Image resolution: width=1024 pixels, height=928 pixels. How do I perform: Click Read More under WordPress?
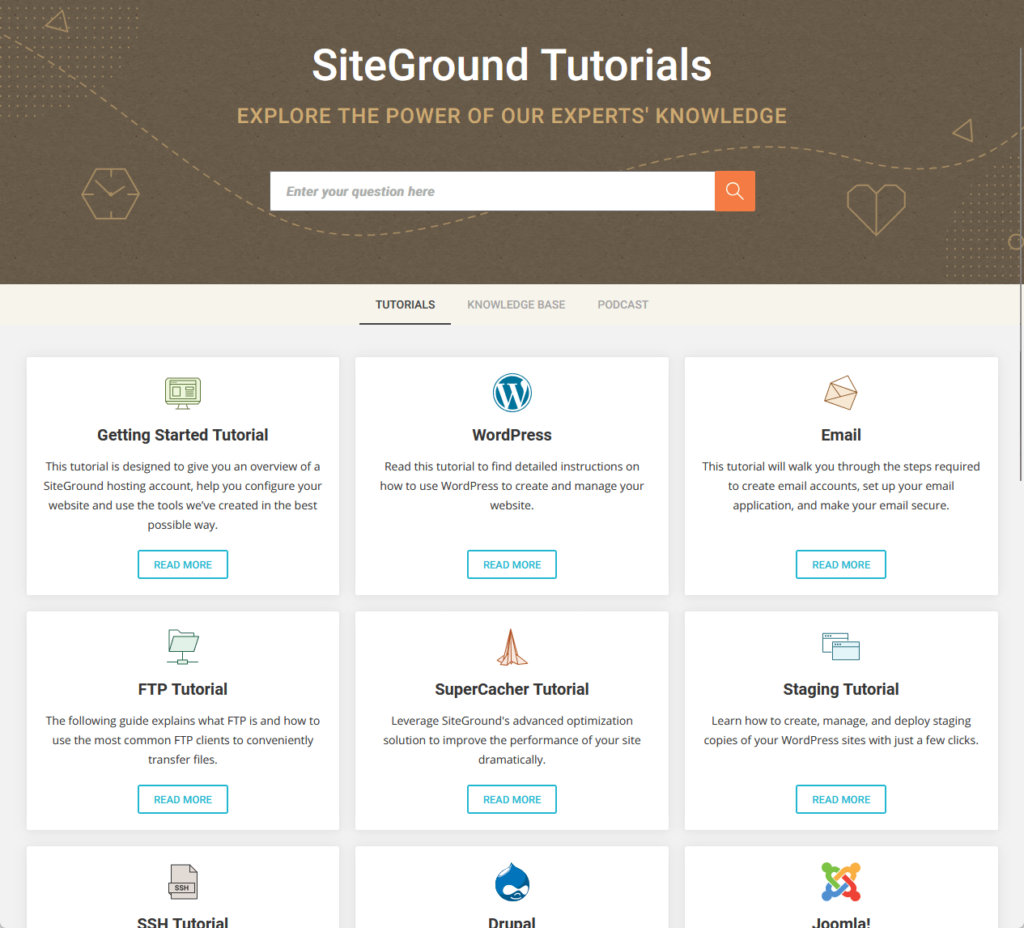(x=512, y=564)
